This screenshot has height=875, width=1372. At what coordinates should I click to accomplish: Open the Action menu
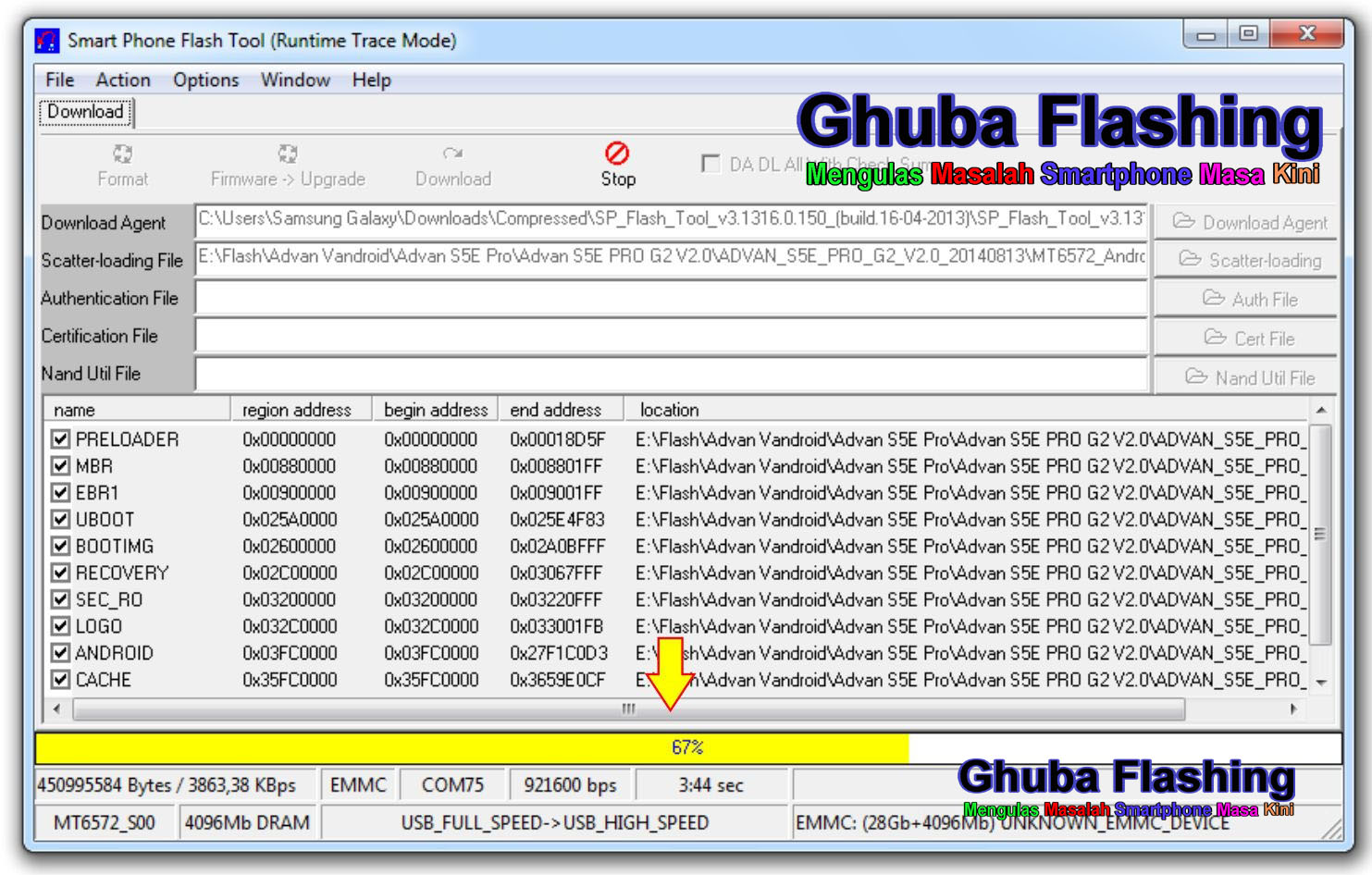point(123,80)
